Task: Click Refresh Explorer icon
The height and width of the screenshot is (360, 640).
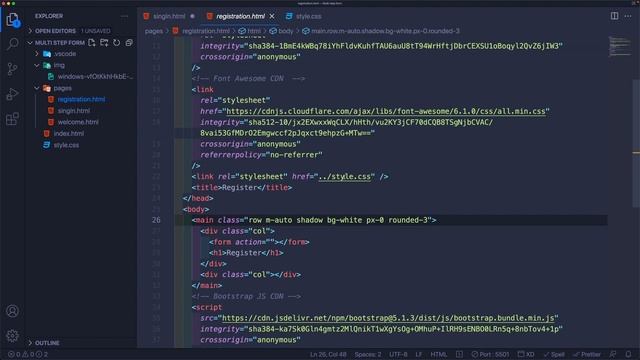Action: pyautogui.click(x=117, y=42)
